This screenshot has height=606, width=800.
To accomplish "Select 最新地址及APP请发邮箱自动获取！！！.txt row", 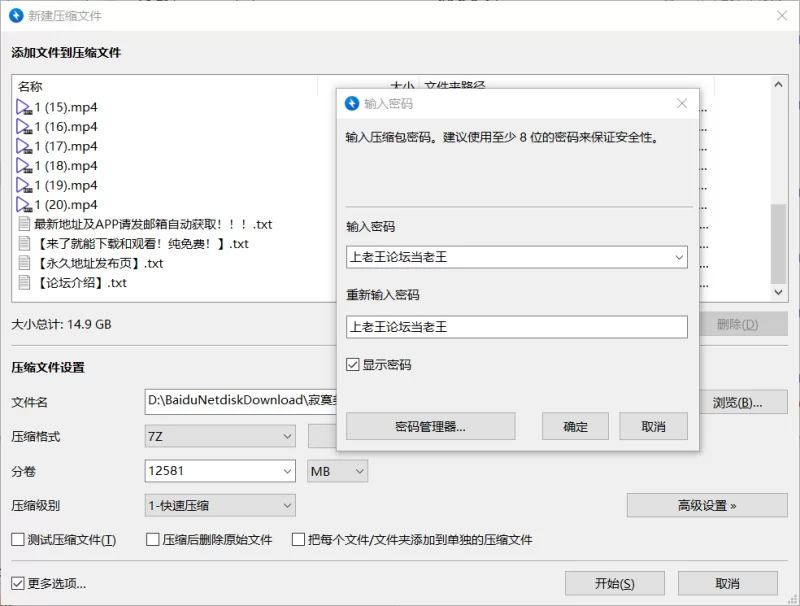I will tap(153, 224).
